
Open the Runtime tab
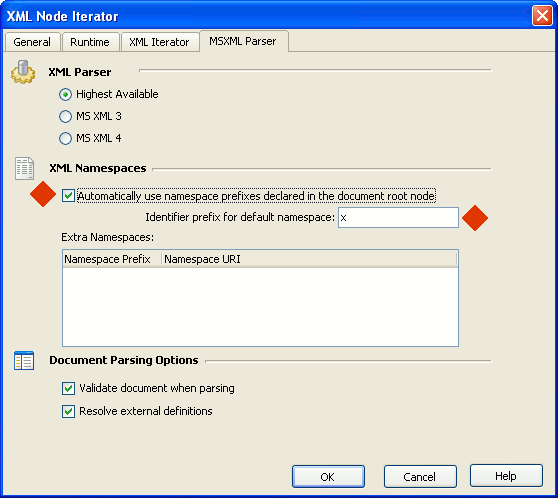[90, 42]
